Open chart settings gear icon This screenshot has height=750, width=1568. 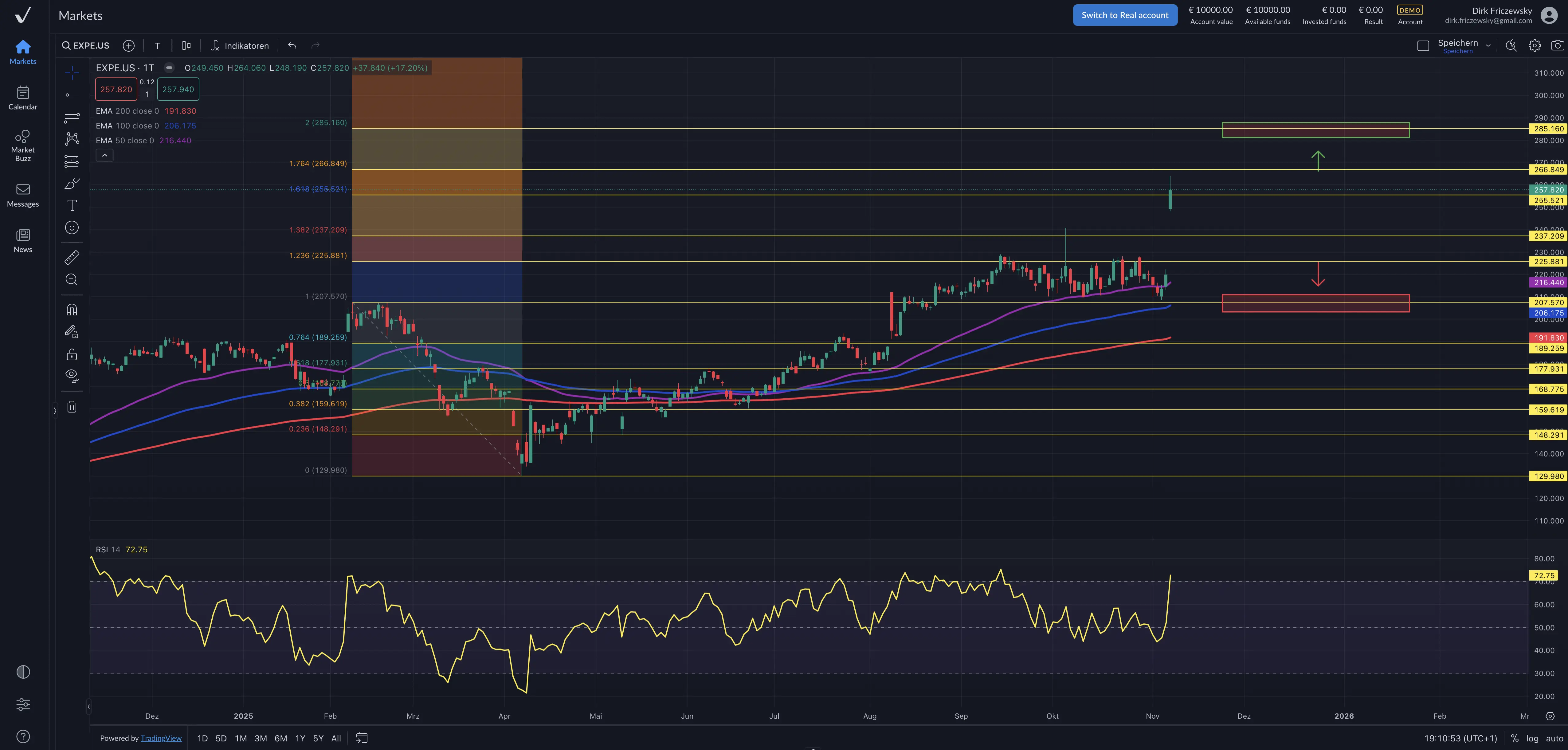(1535, 46)
